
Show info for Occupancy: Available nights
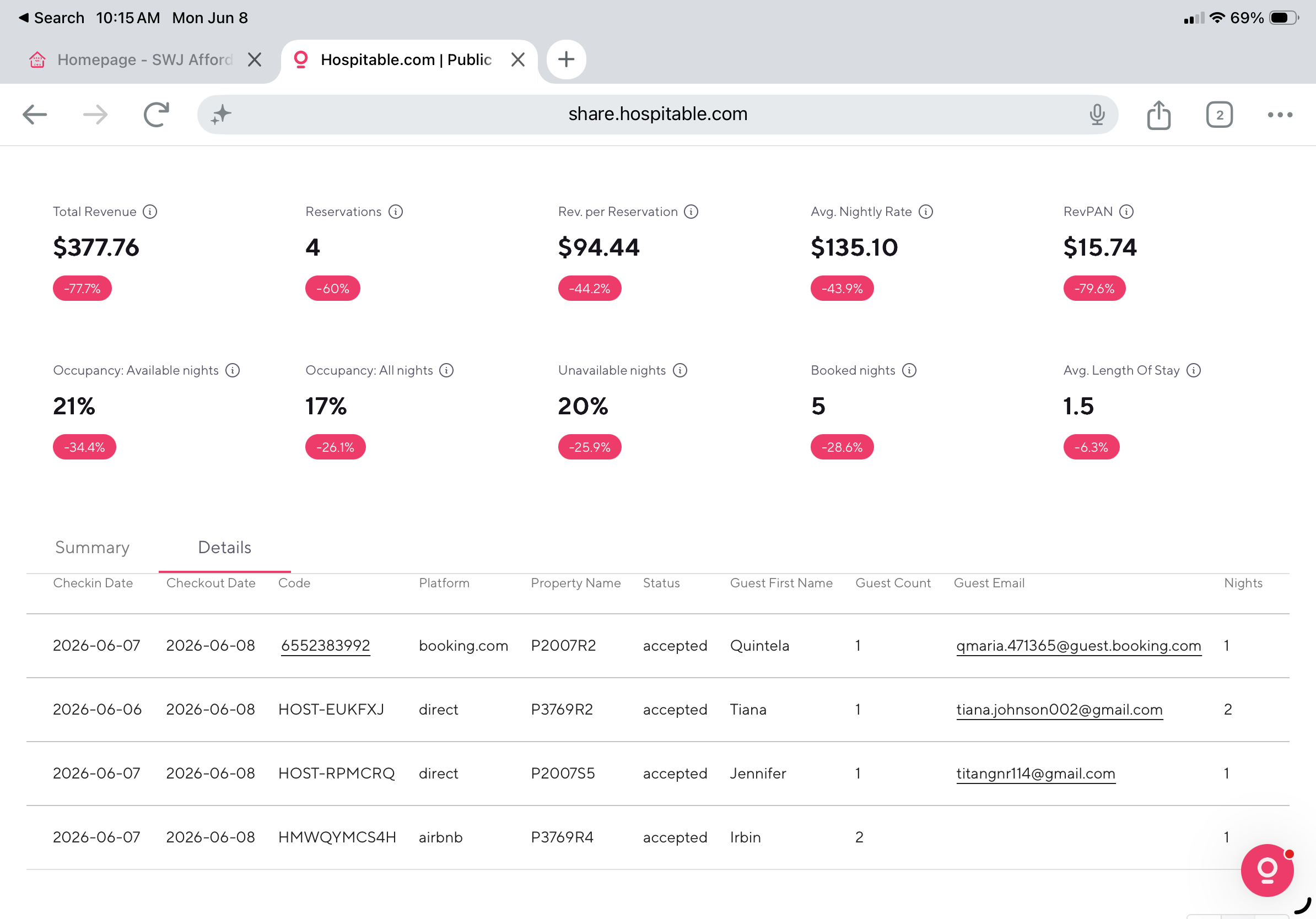coord(232,370)
